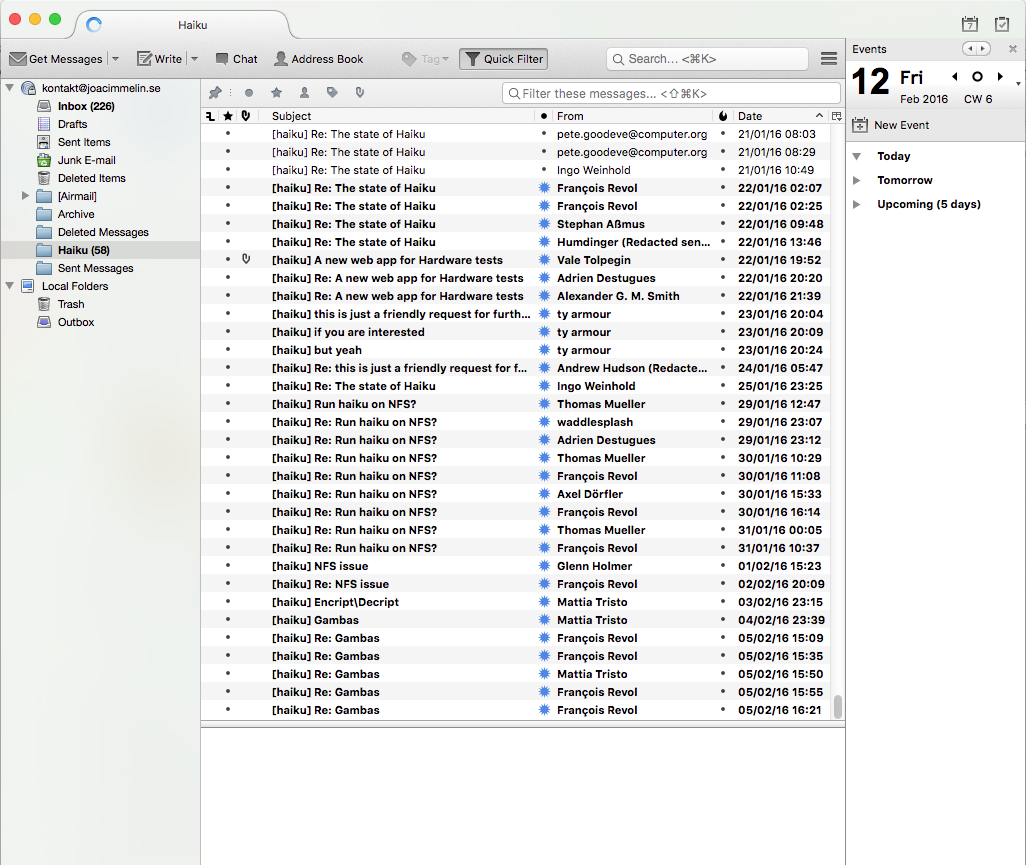Viewport: 1026px width, 865px height.
Task: Open the Archive folder
Action: click(x=76, y=214)
